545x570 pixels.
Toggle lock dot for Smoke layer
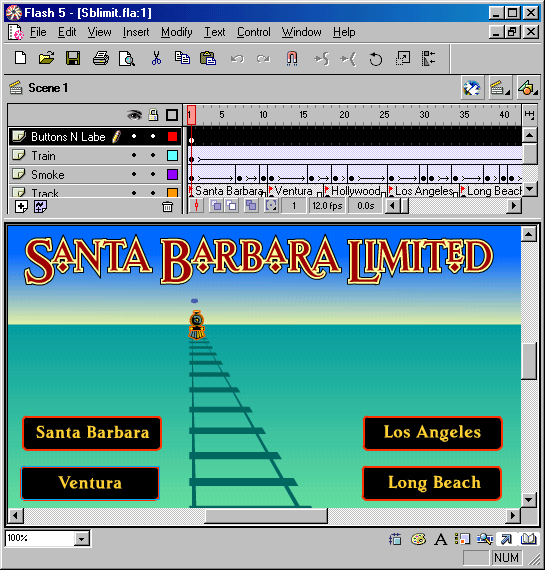[153, 174]
